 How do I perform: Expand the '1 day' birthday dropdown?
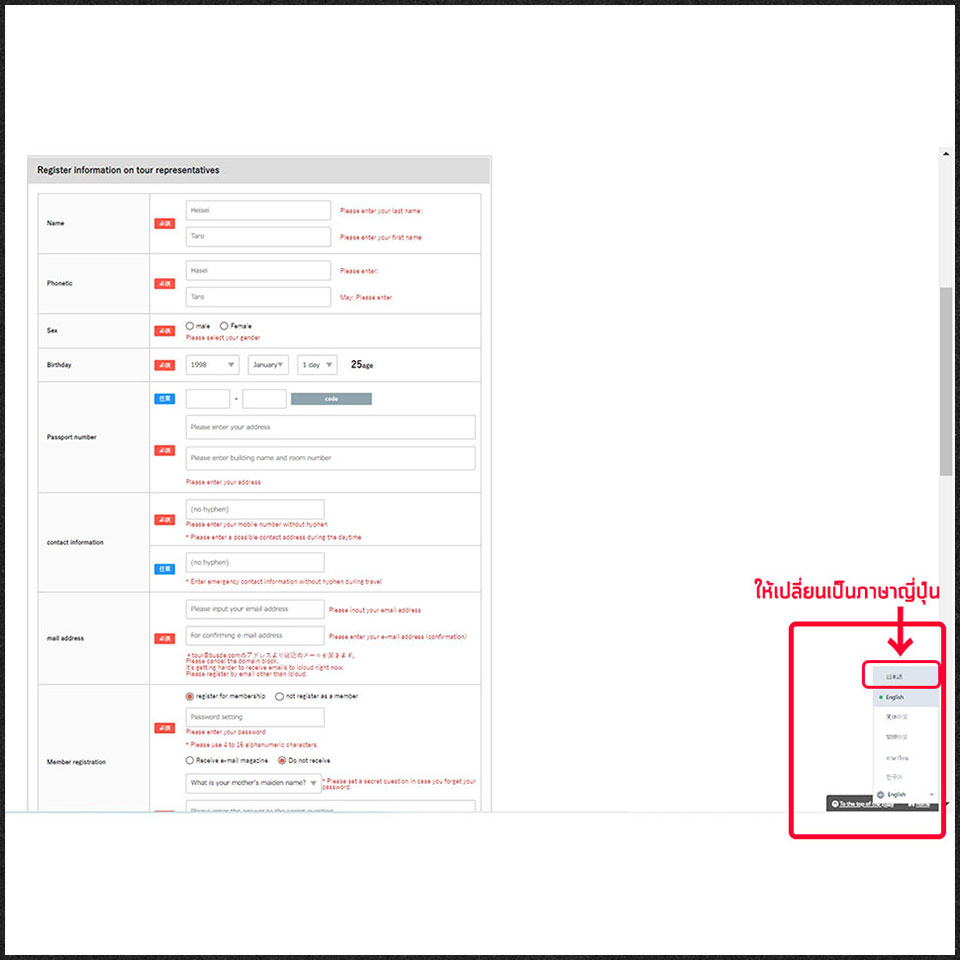point(317,365)
